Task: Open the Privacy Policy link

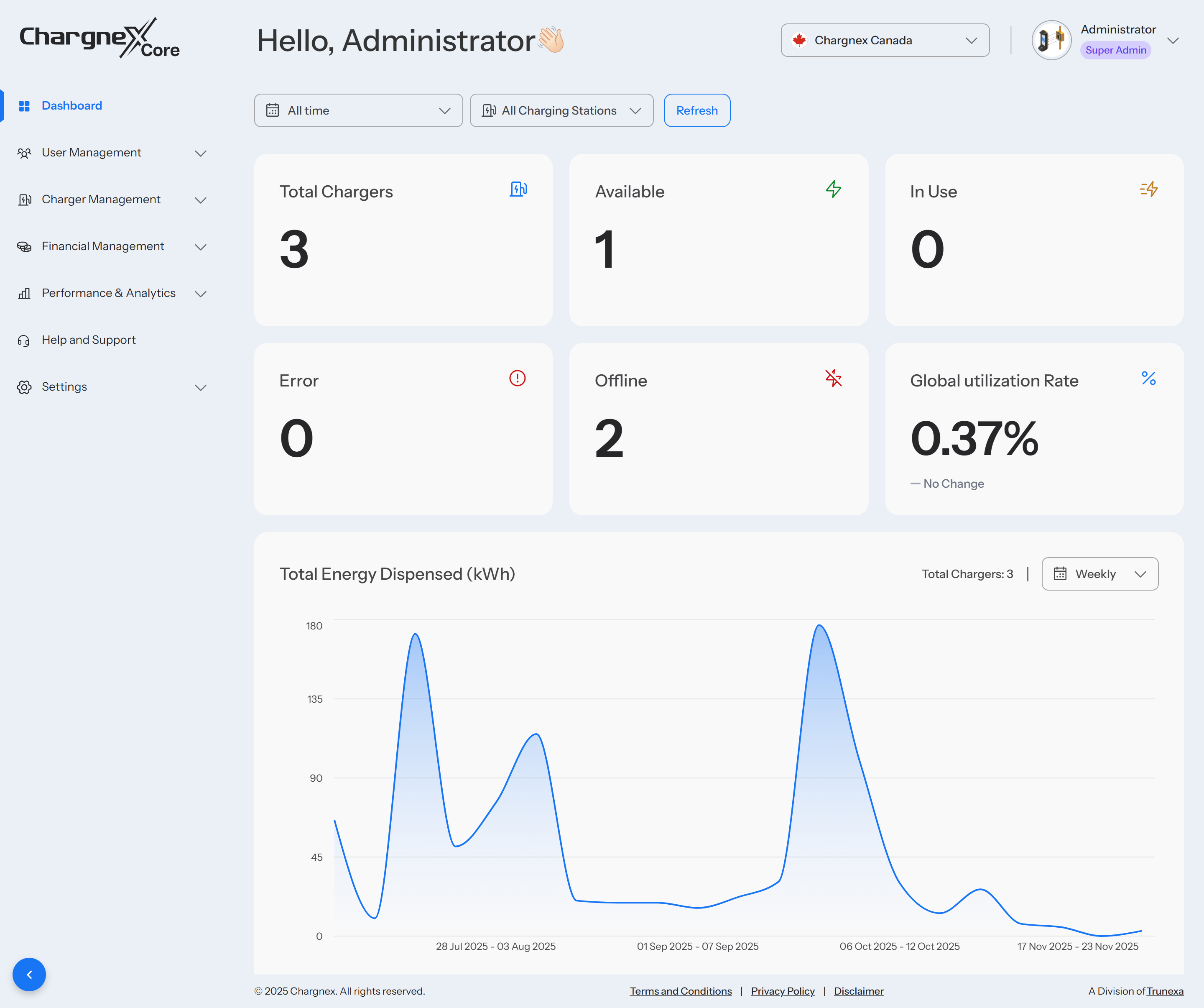Action: click(x=782, y=991)
